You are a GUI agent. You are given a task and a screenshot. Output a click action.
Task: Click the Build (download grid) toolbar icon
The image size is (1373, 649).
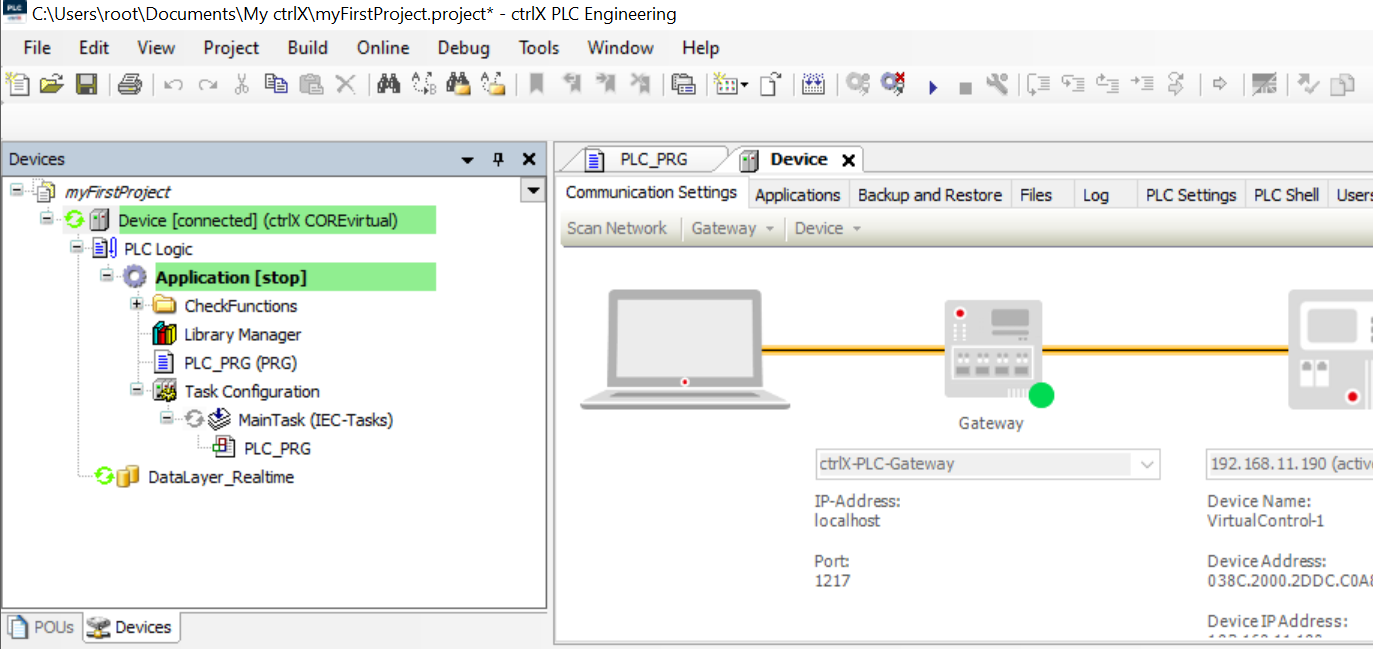813,85
